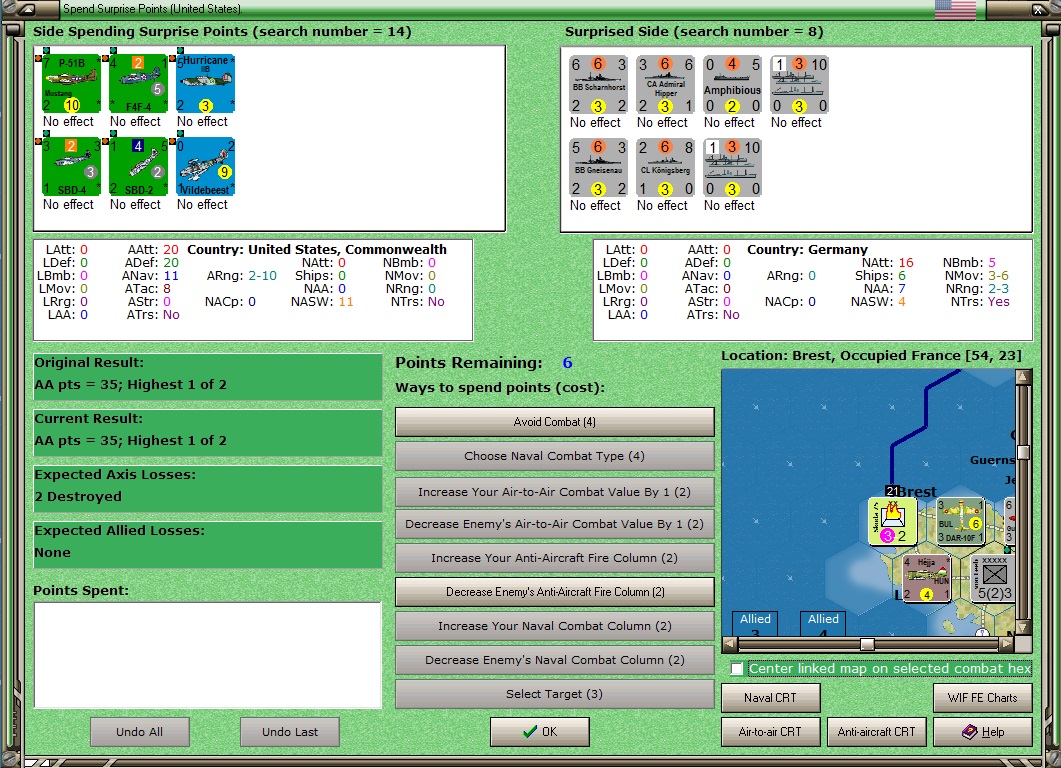Viewport: 1061px width, 768px height.
Task: Click the Undo Last button
Action: [x=290, y=732]
